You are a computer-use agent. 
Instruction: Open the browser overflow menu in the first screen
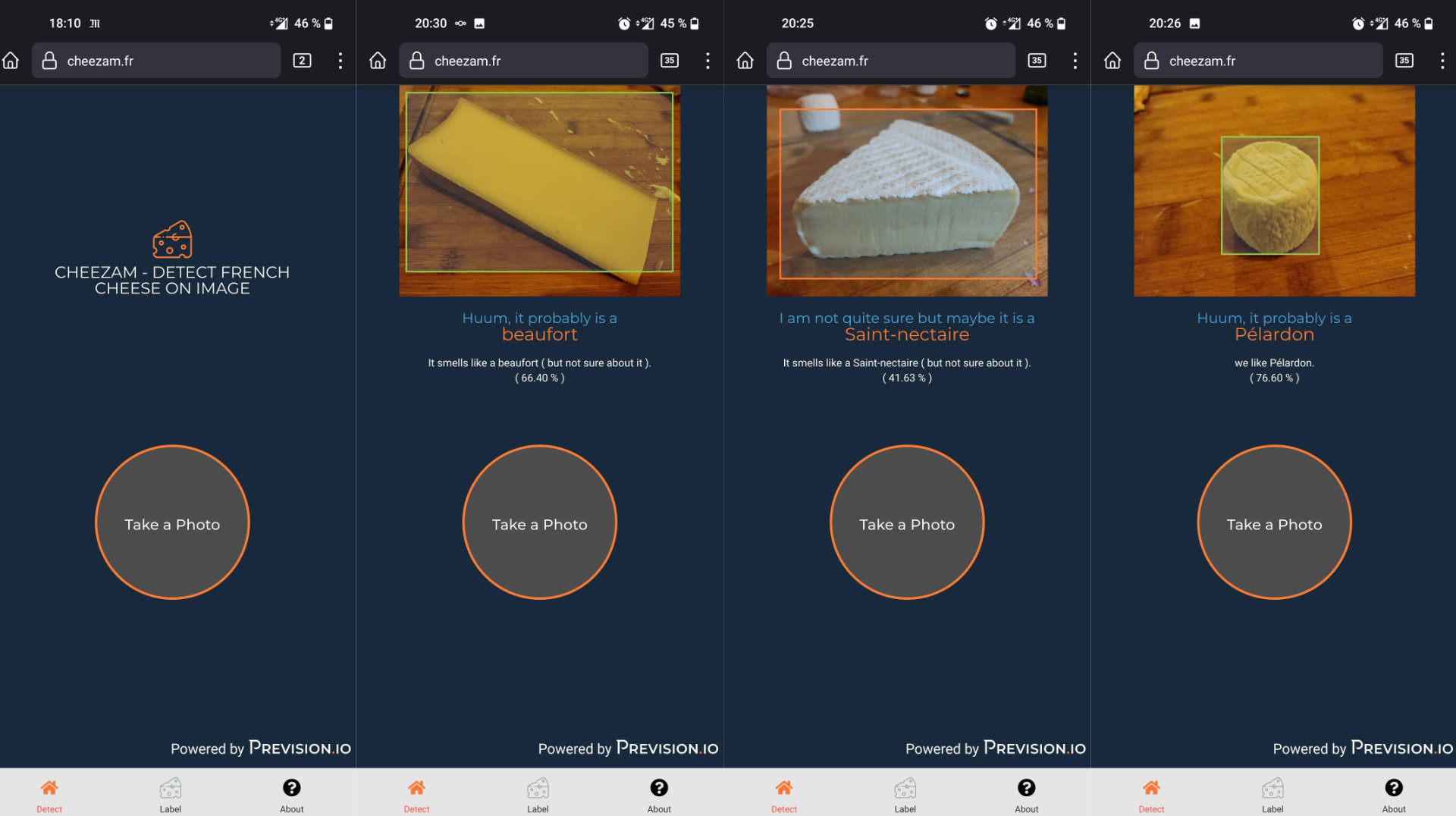(x=340, y=61)
